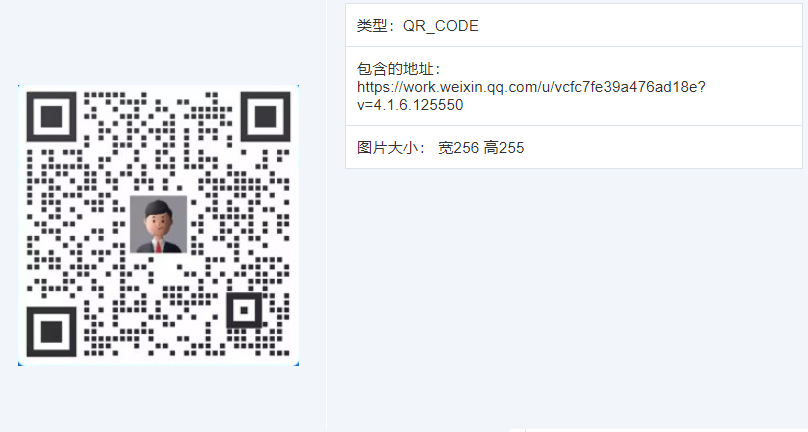This screenshot has height=432, width=808.
Task: Click the QR code's top-right finder square
Action: pyautogui.click(x=265, y=117)
